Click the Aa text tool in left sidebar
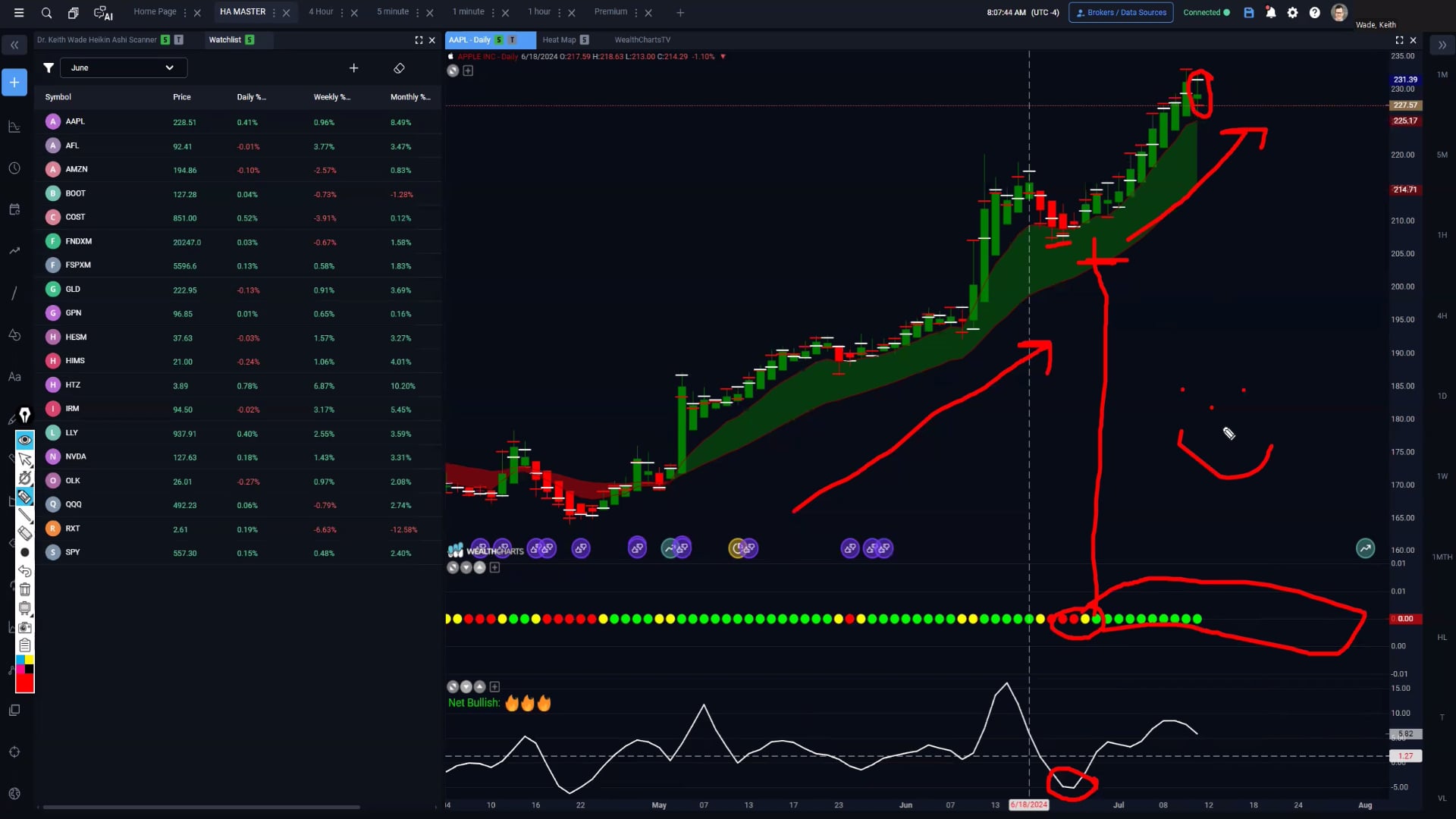The height and width of the screenshot is (819, 1456). click(x=14, y=377)
